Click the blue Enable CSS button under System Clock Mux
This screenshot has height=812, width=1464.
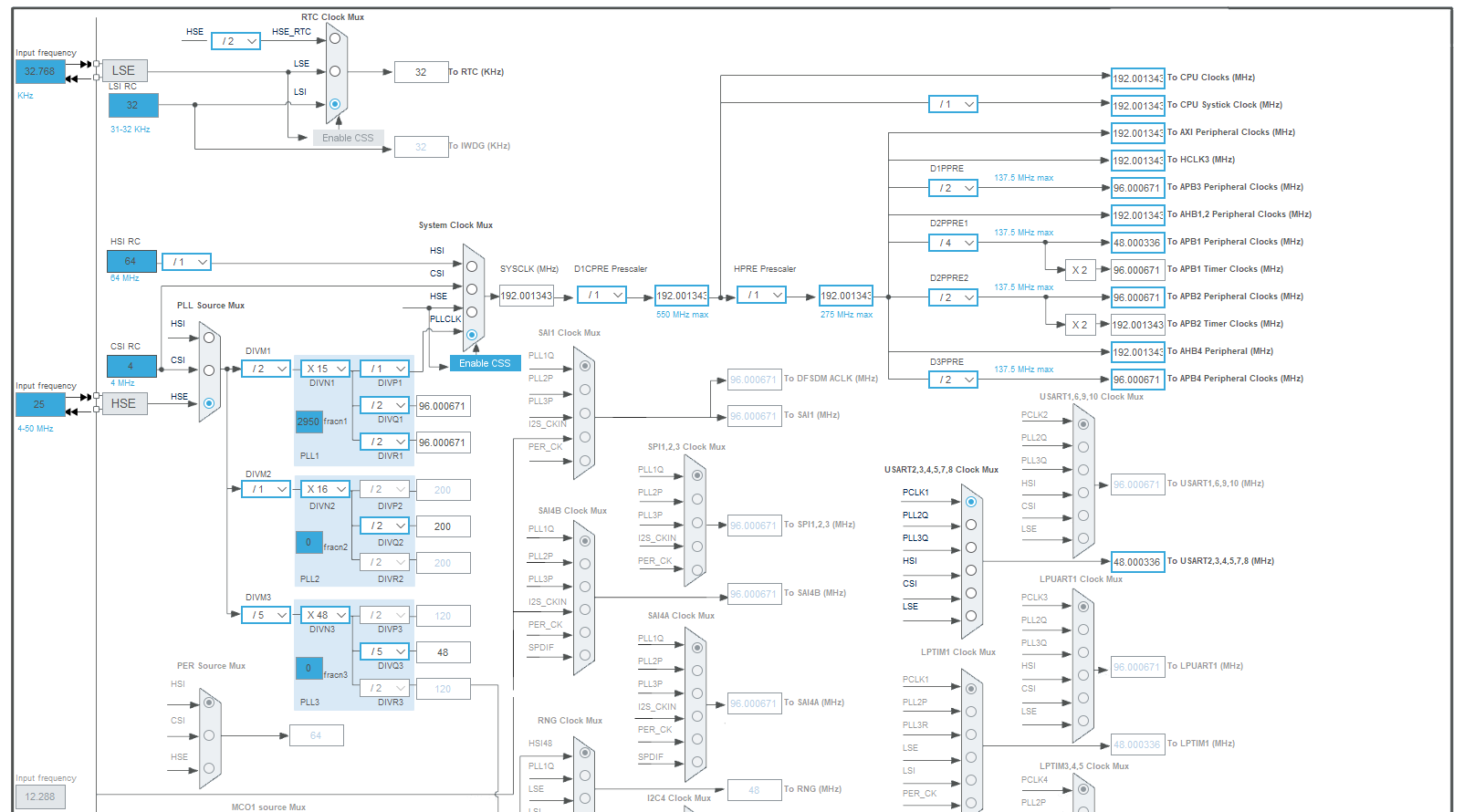coord(485,363)
